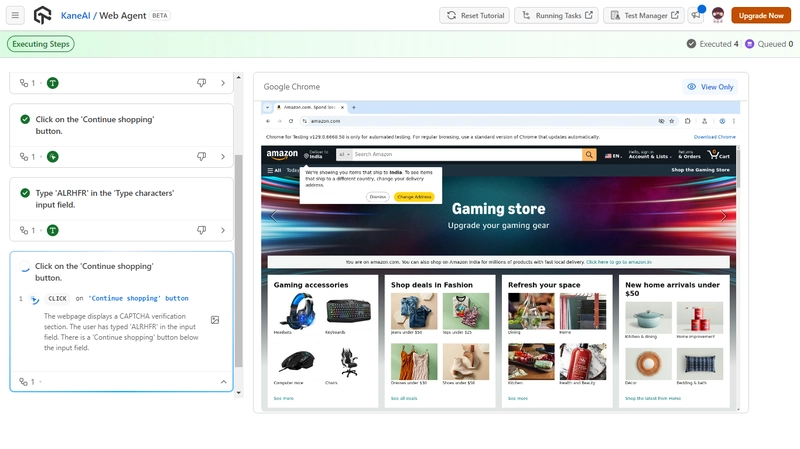Click the Executing Steps status pill
This screenshot has height=449, width=800.
coord(41,44)
